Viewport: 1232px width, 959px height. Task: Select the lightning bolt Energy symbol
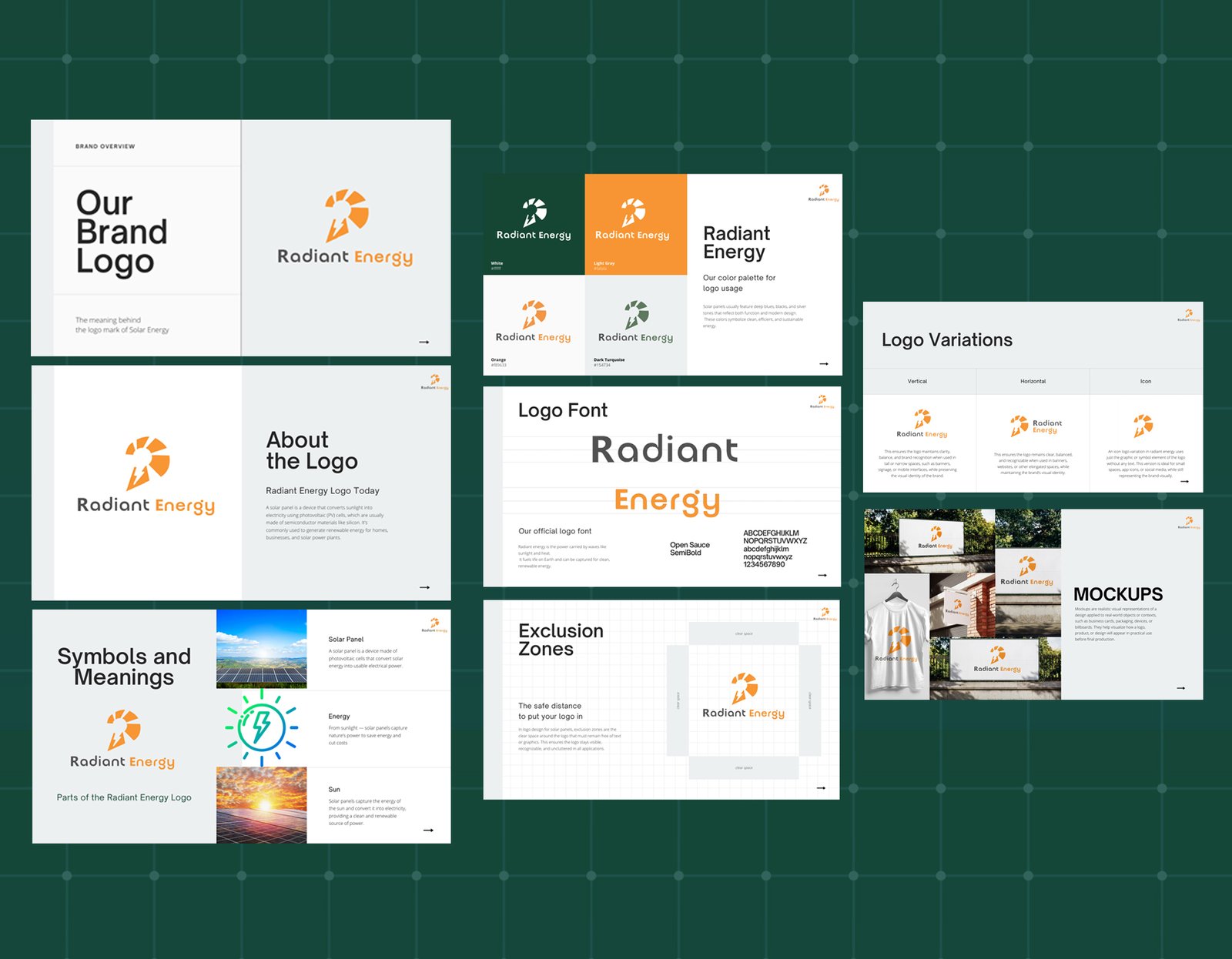pos(263,727)
